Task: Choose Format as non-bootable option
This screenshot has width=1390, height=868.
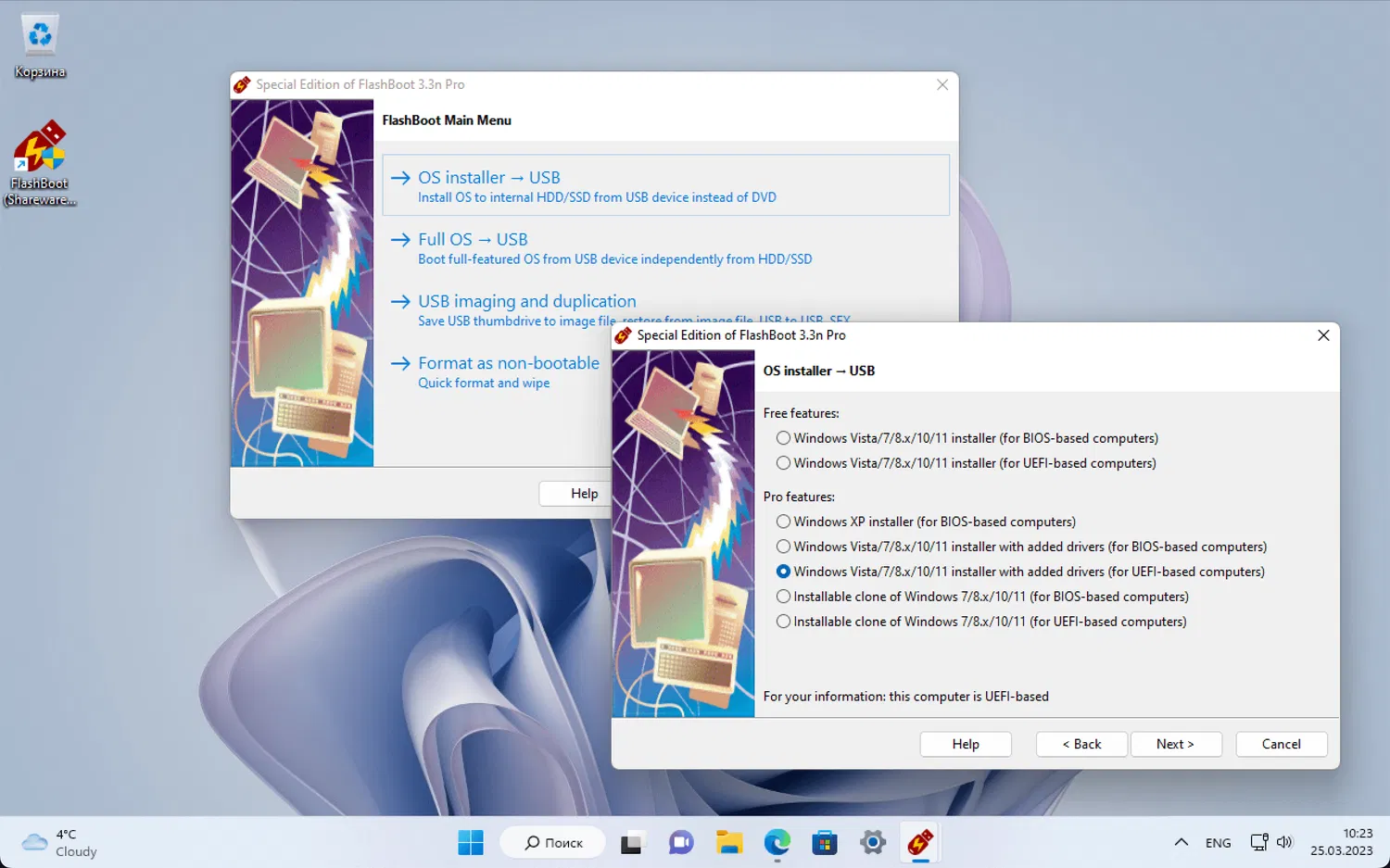Action: pos(495,371)
